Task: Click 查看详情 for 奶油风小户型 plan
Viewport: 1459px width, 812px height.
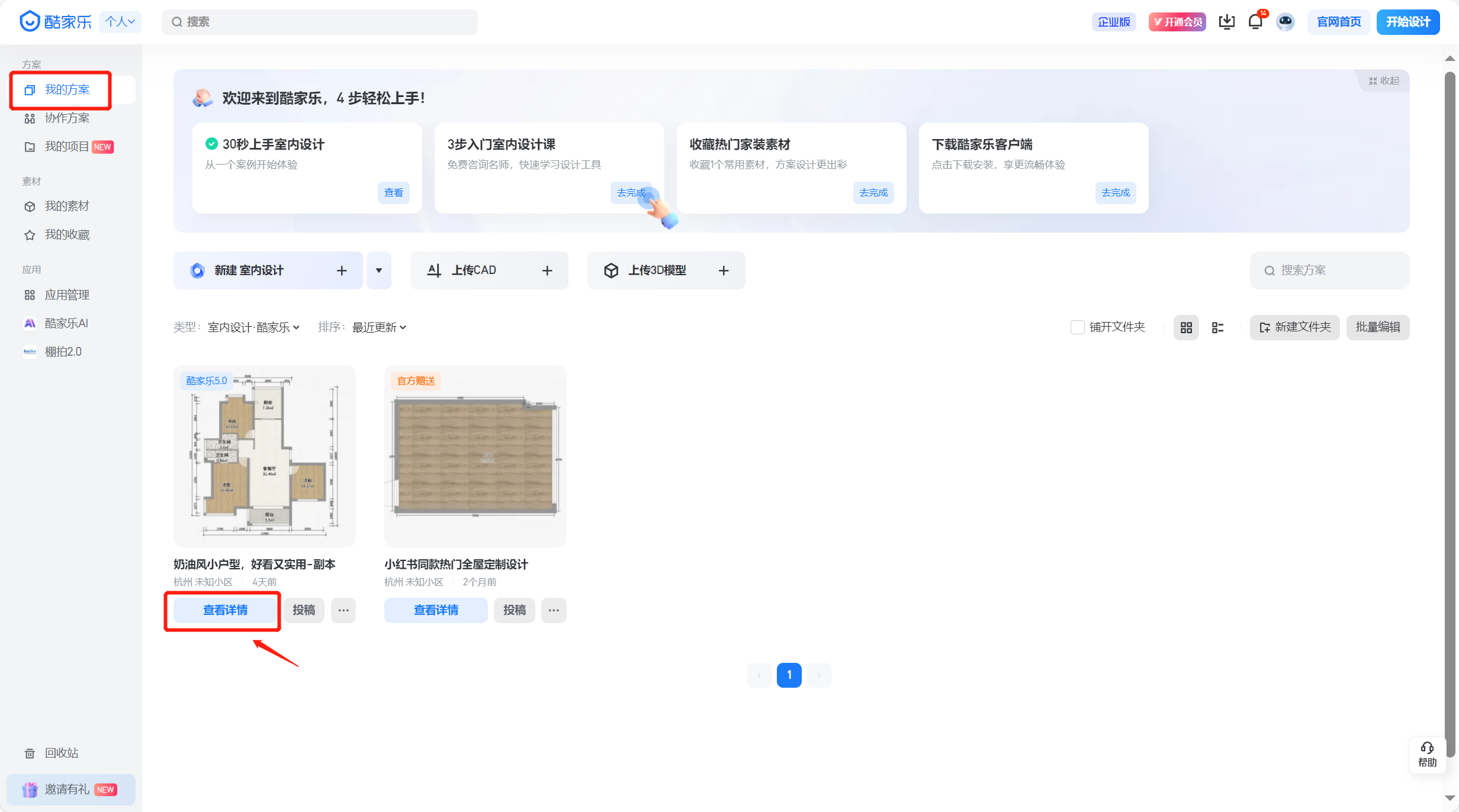Action: click(x=225, y=610)
